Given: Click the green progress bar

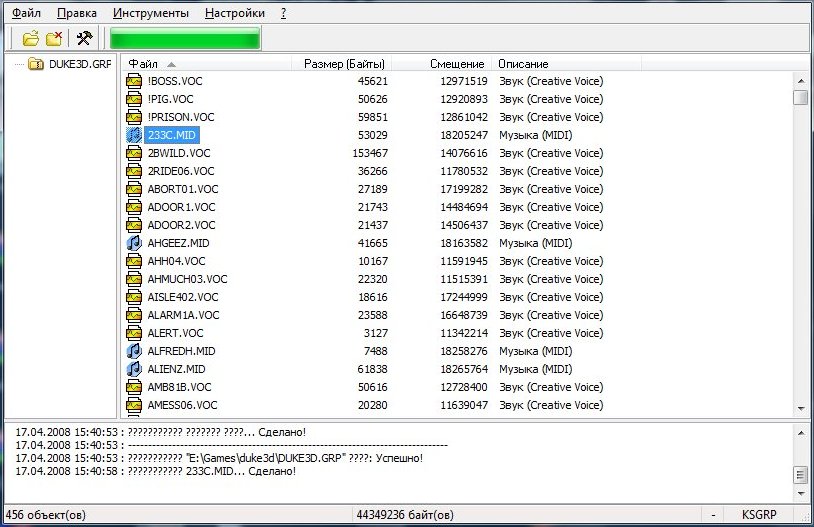Looking at the screenshot, I should pos(185,38).
